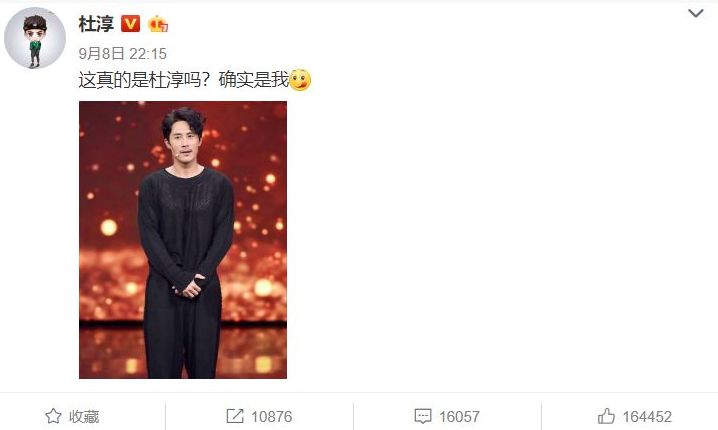This screenshot has width=718, height=430.
Task: Open comments showing 16057
Action: click(459, 417)
